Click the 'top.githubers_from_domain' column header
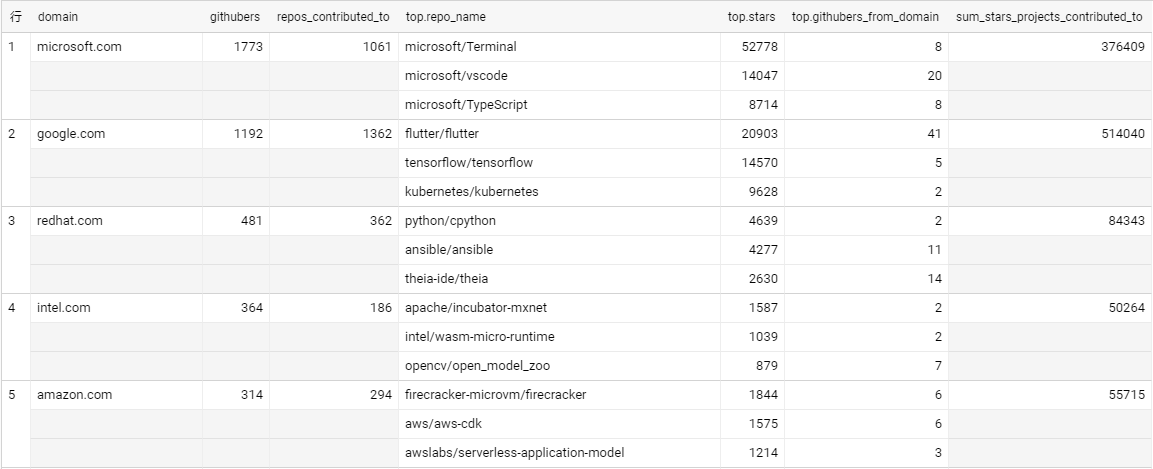This screenshot has width=1153, height=469. (x=865, y=16)
